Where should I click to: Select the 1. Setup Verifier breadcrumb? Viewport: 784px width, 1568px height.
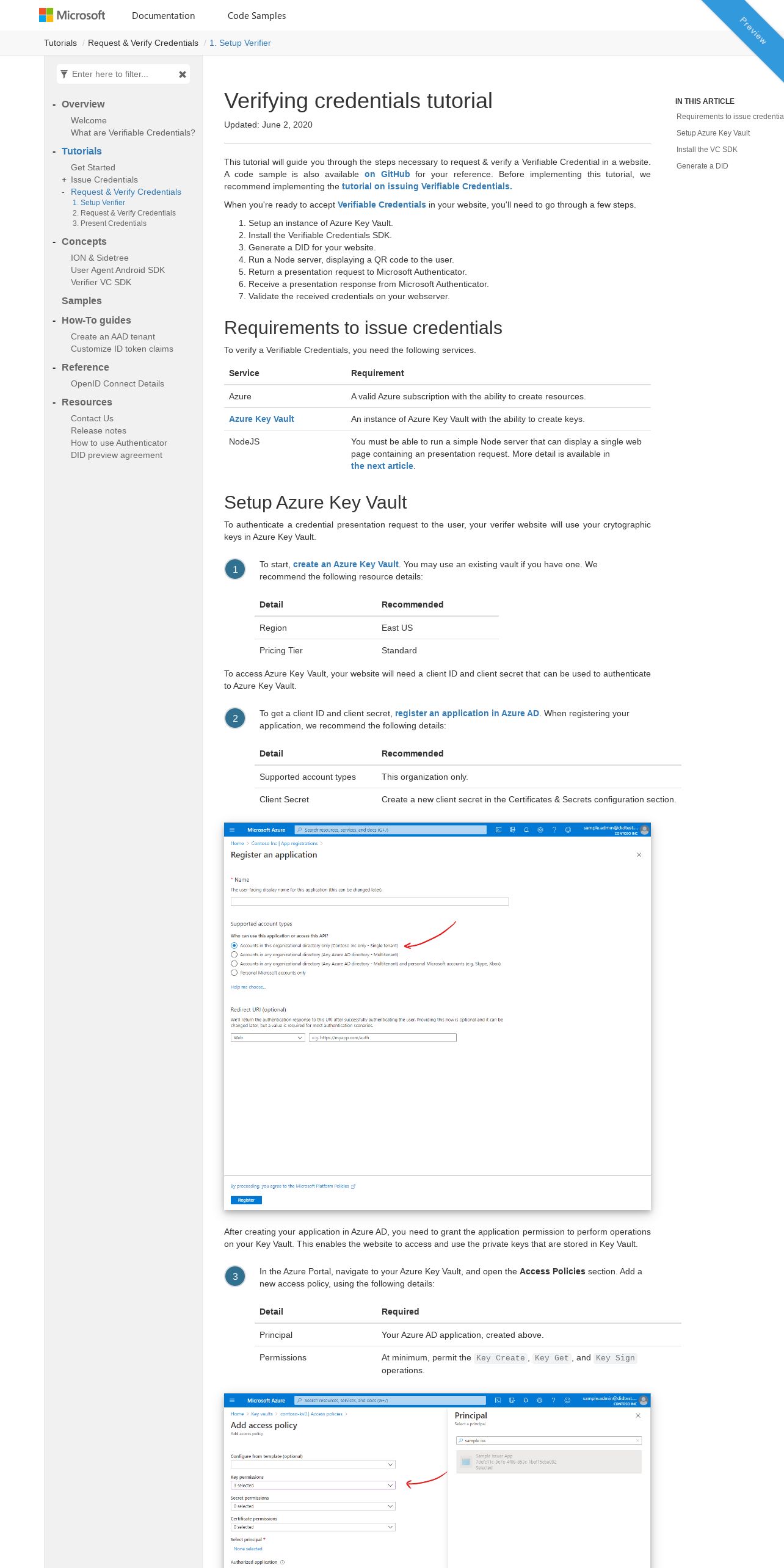click(x=240, y=43)
